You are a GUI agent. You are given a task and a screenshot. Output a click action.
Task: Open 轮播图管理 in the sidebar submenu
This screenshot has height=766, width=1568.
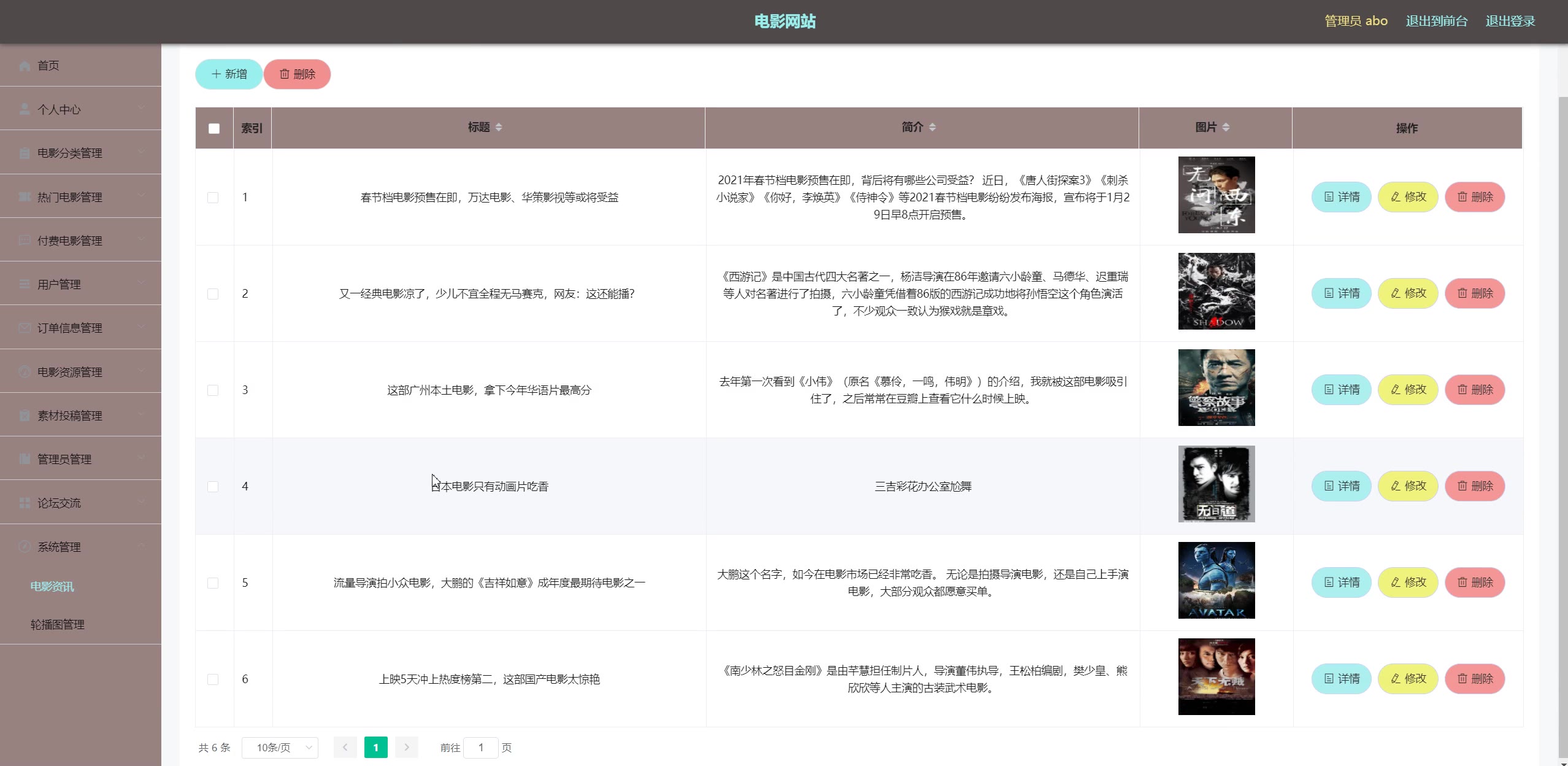coord(58,624)
